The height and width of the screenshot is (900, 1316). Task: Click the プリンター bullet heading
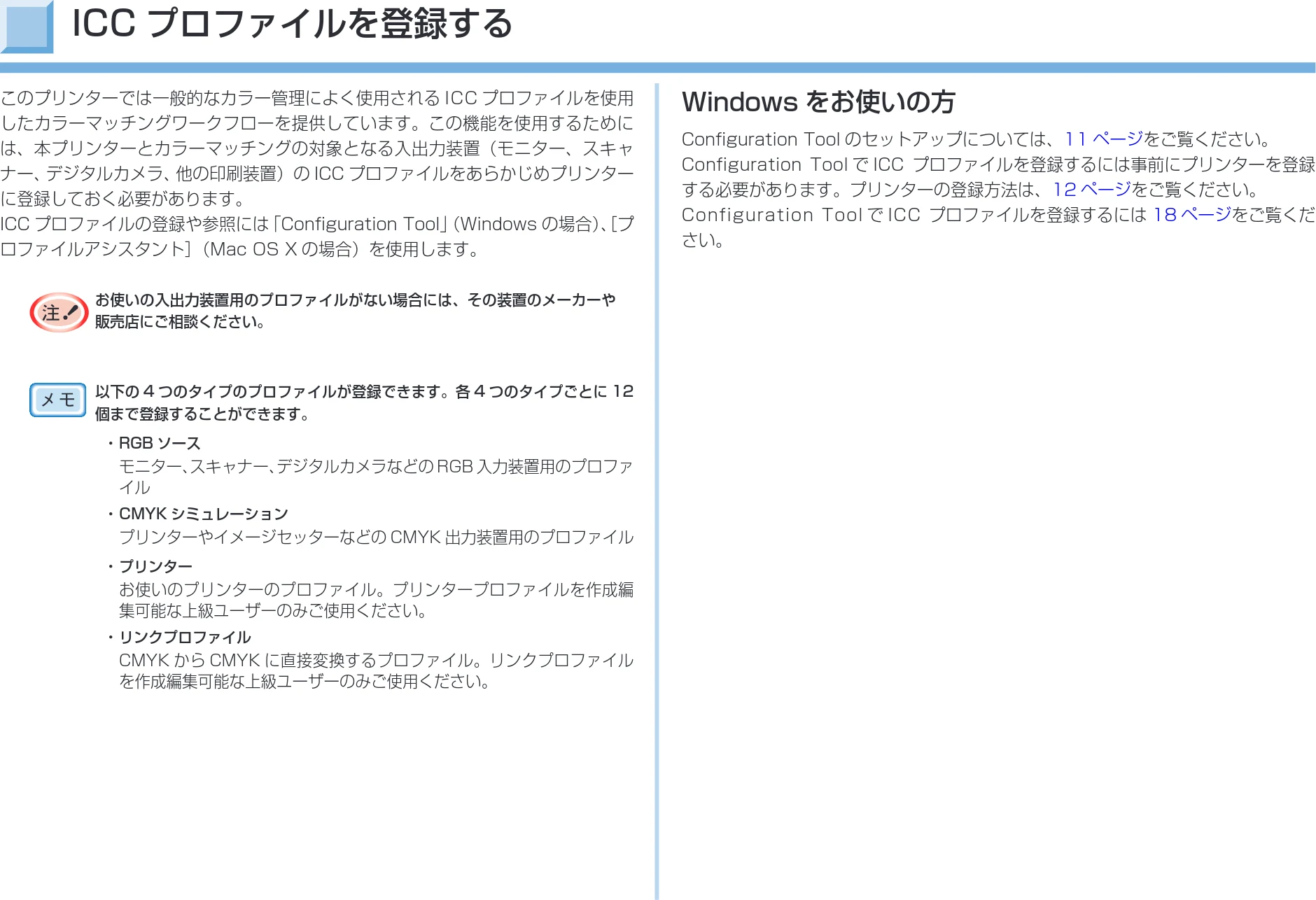[x=155, y=566]
